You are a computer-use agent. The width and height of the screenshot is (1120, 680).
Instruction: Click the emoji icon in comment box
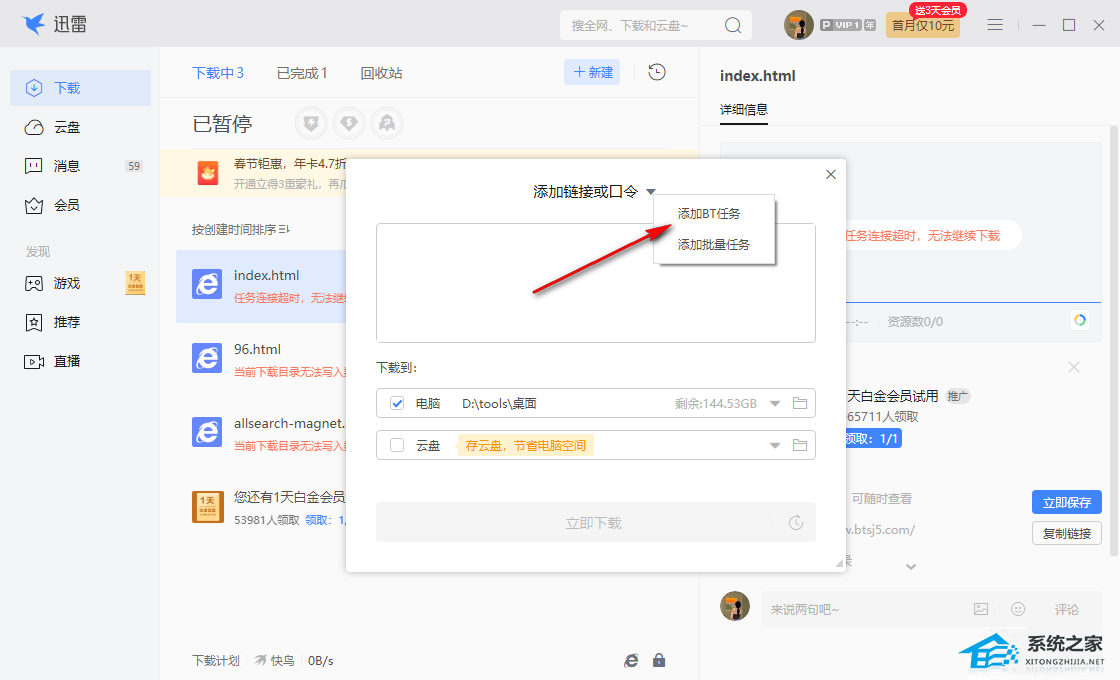[1018, 609]
